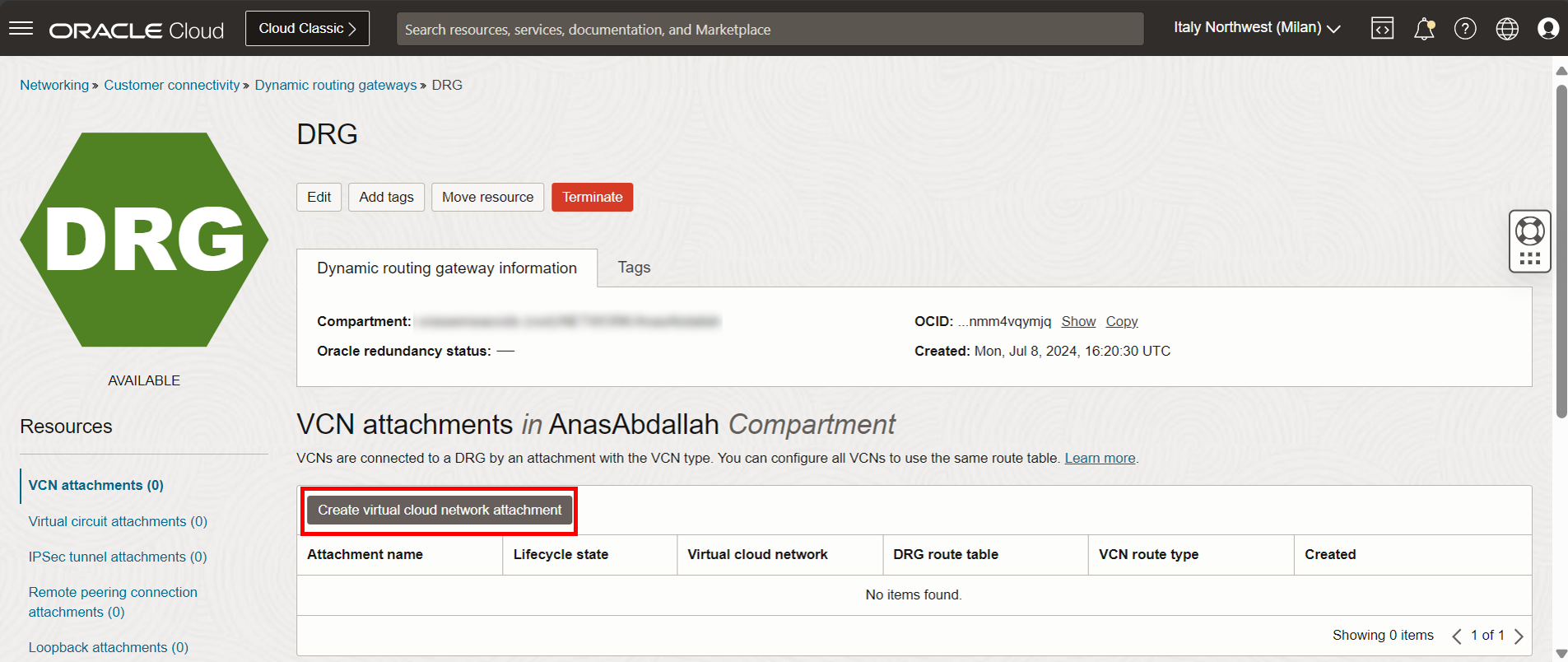Open Loopback attachments (0)
This screenshot has width=1568, height=662.
(x=109, y=647)
